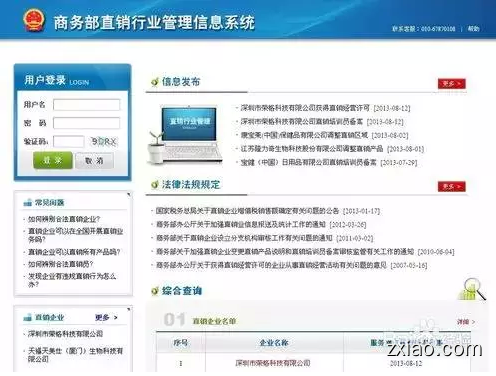The width and height of the screenshot is (496, 376).
Task: Click the 帮助 link in header
Action: 473,29
